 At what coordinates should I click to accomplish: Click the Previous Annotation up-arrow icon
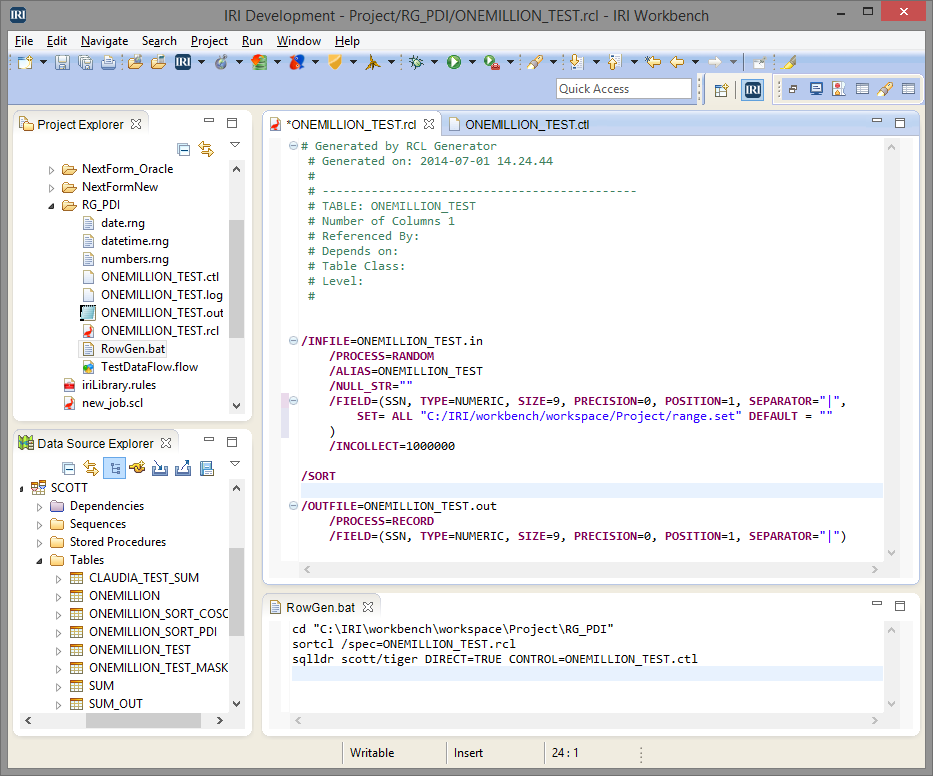(x=614, y=62)
